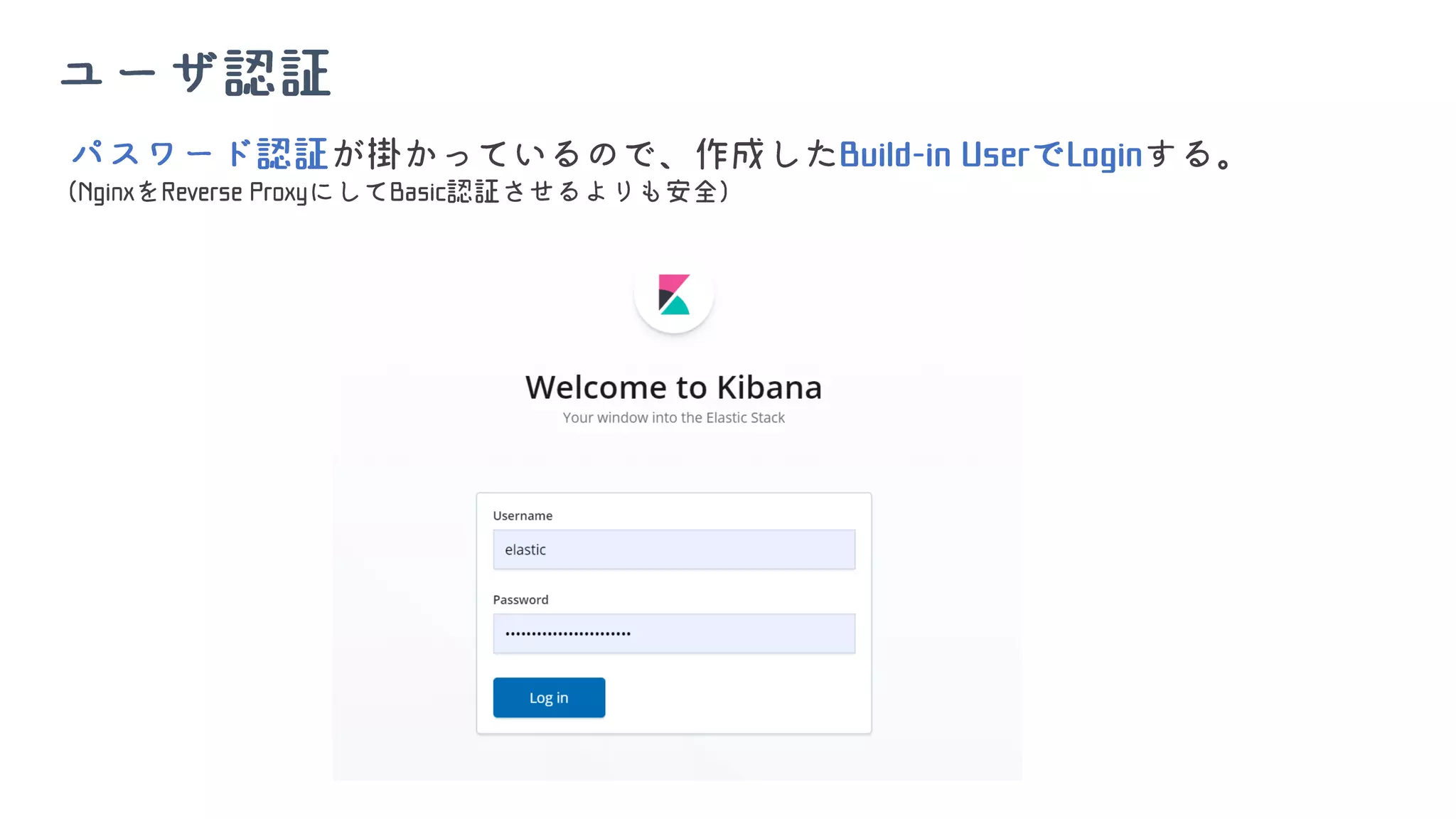
Task: Focus the Username input field
Action: (x=673, y=550)
